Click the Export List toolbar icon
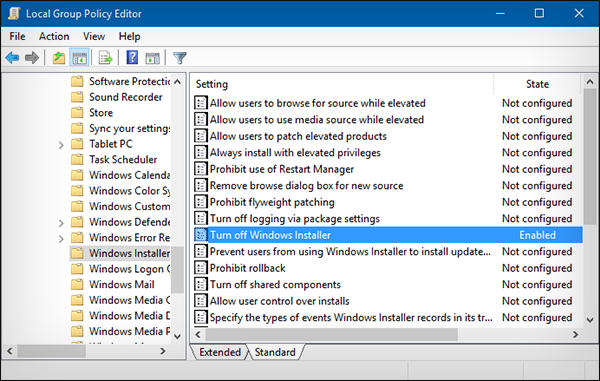Viewport: 600px width, 381px height. point(105,58)
